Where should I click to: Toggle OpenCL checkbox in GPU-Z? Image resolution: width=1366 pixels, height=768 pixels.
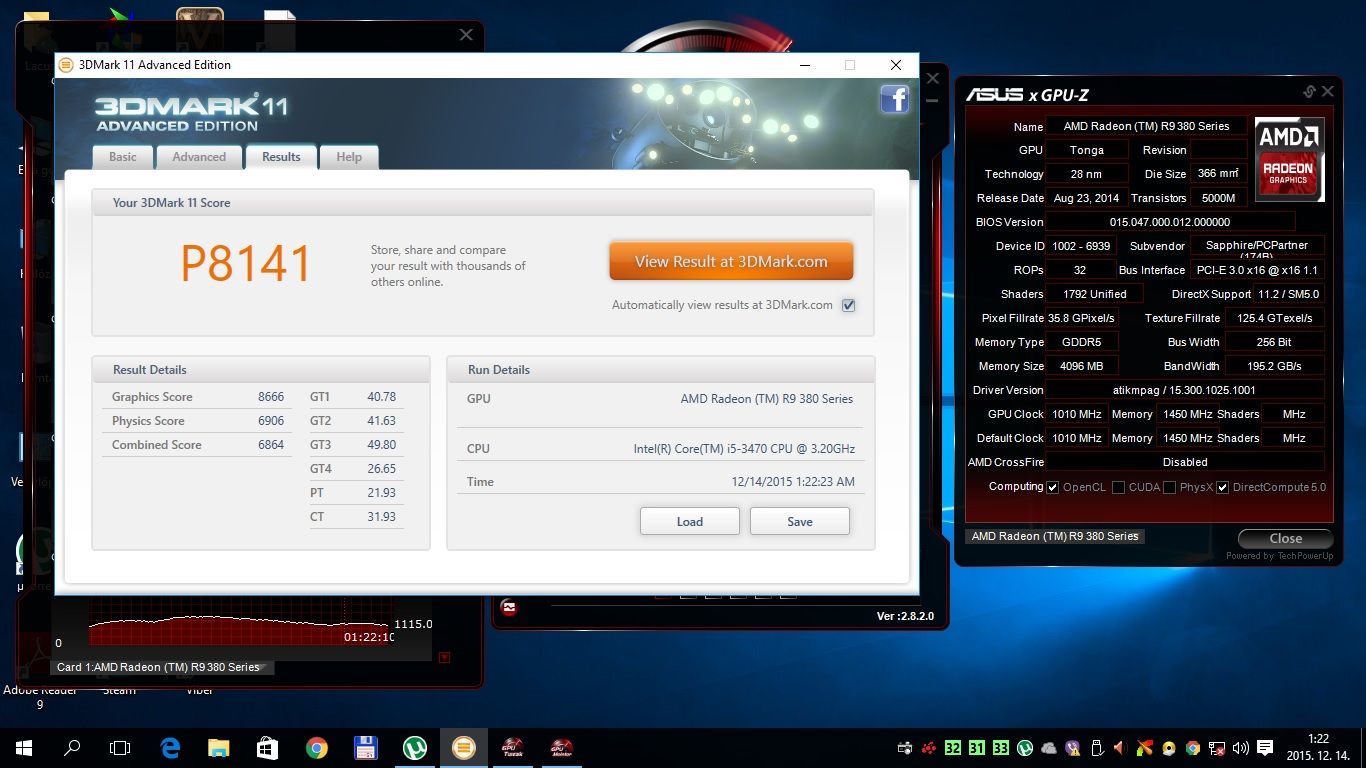[x=1052, y=488]
